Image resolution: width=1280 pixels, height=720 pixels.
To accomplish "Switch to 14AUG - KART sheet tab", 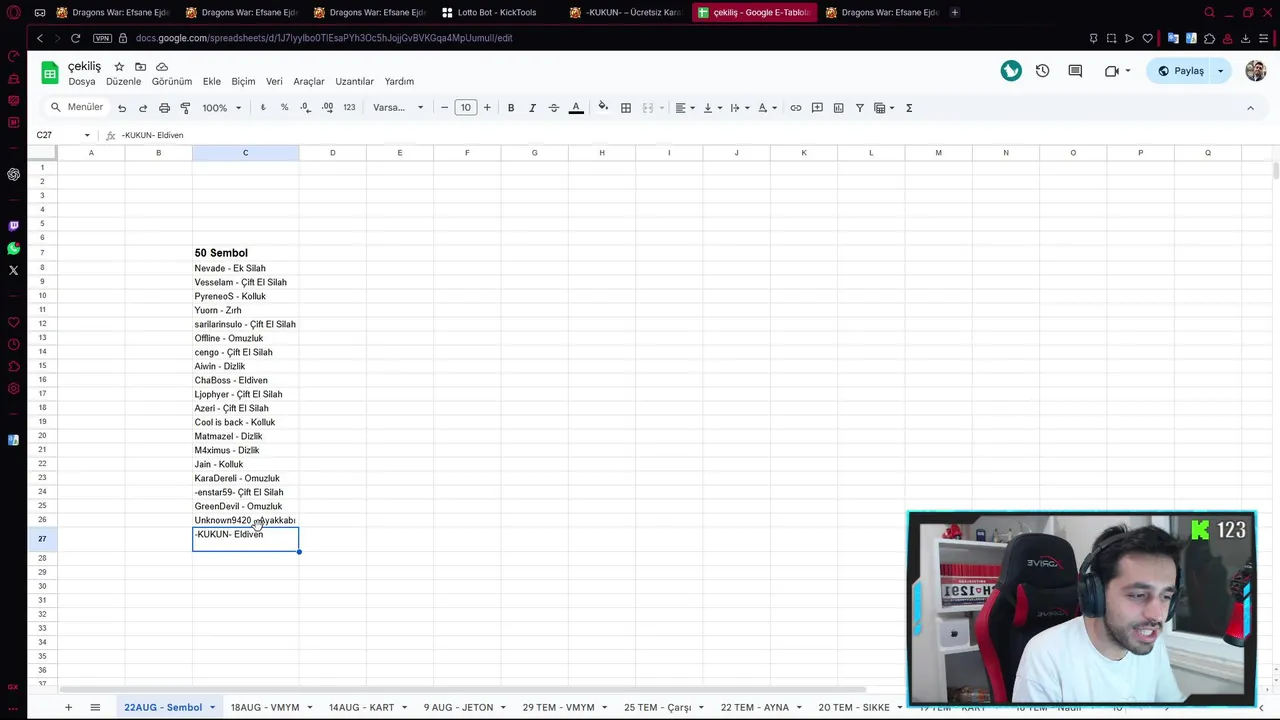I will coord(361,708).
